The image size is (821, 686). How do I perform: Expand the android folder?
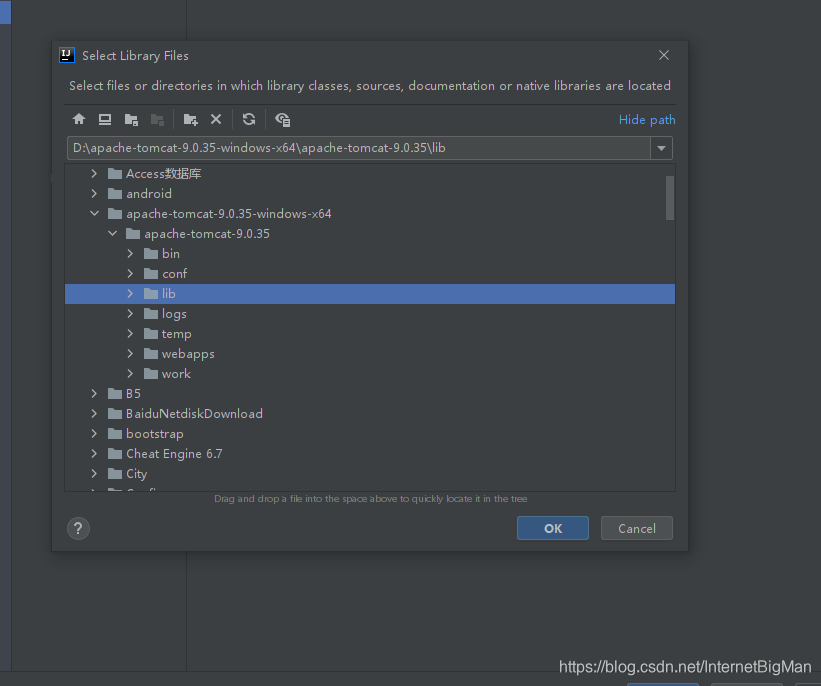point(94,193)
